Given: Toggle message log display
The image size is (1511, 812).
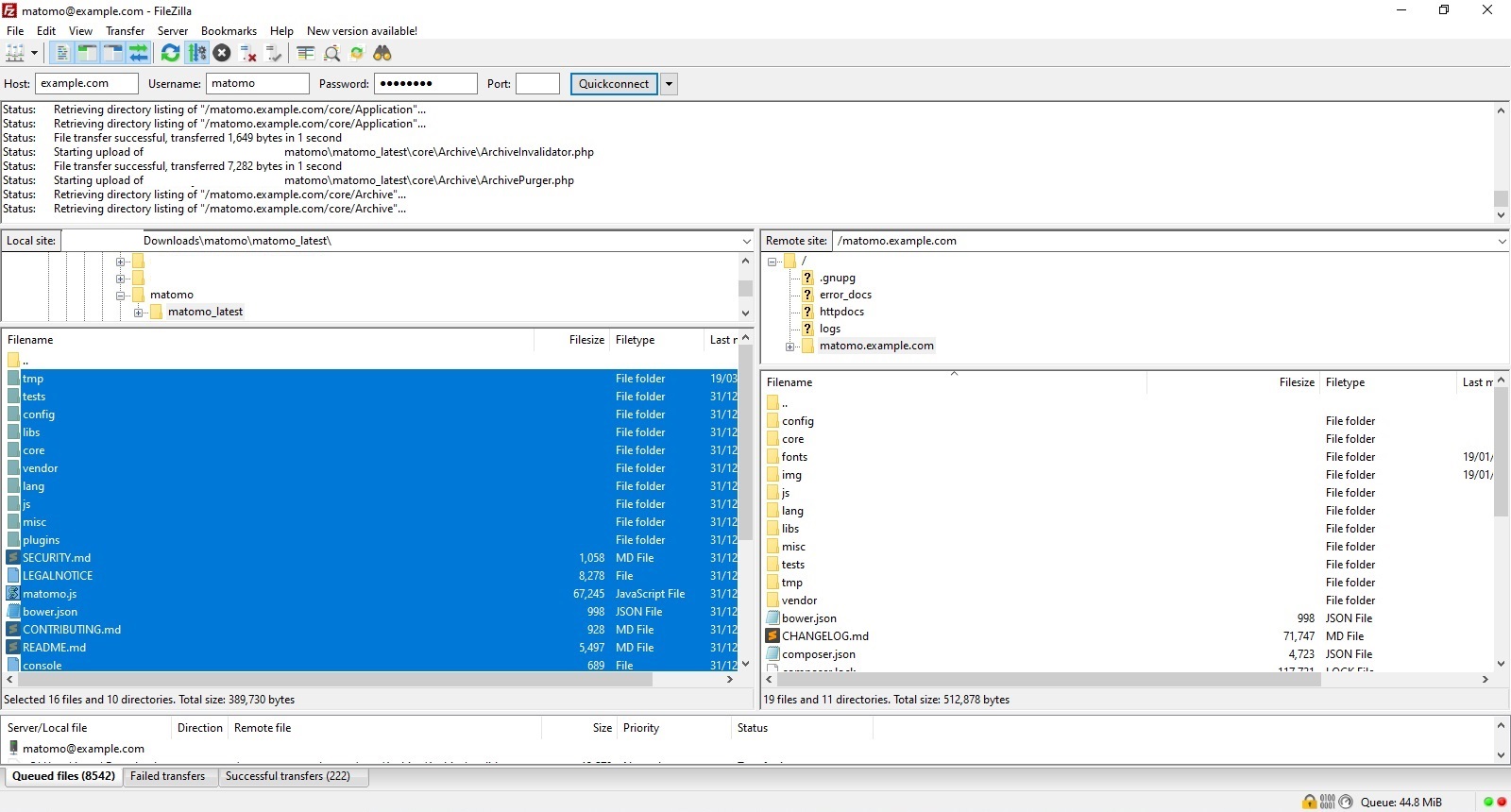Looking at the screenshot, I should click(x=62, y=54).
